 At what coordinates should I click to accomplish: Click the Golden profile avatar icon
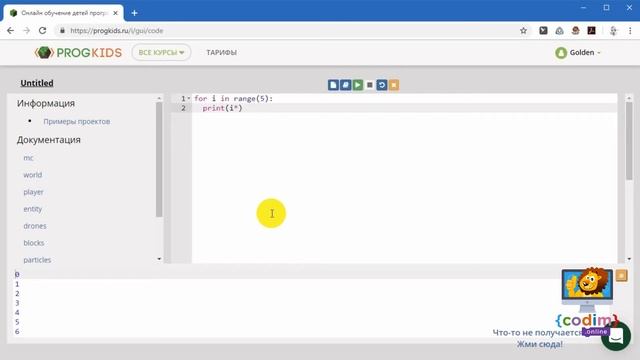point(561,53)
